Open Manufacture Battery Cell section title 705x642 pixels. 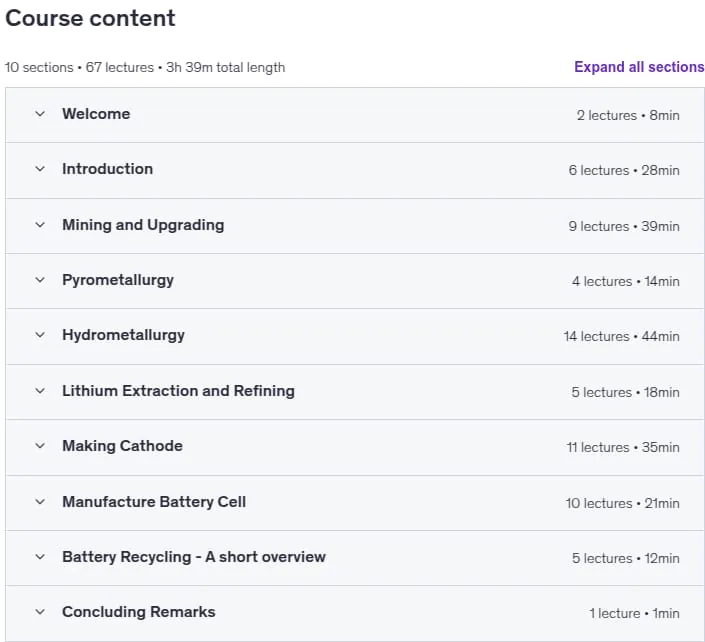tap(154, 502)
